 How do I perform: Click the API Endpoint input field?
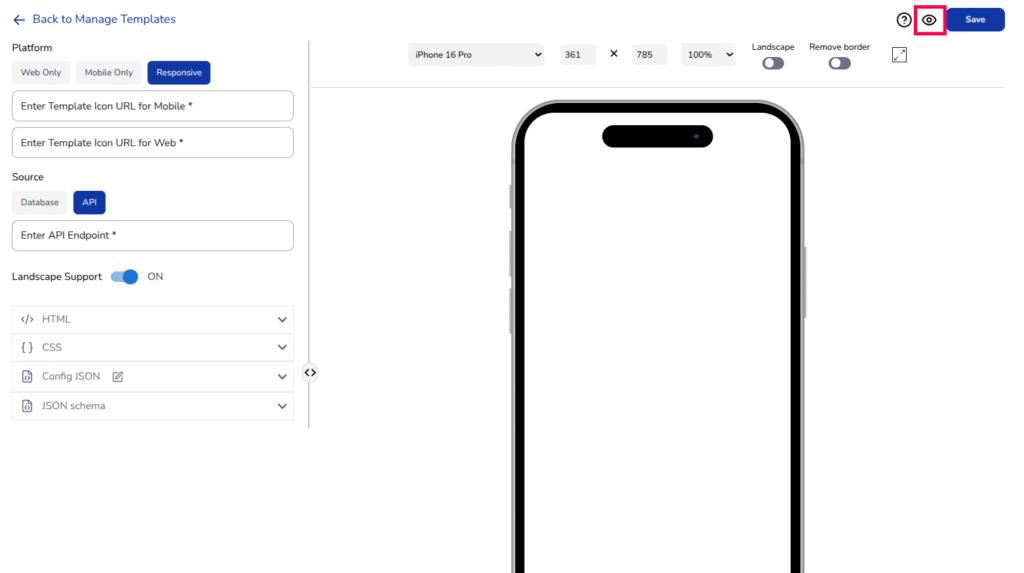click(x=153, y=235)
